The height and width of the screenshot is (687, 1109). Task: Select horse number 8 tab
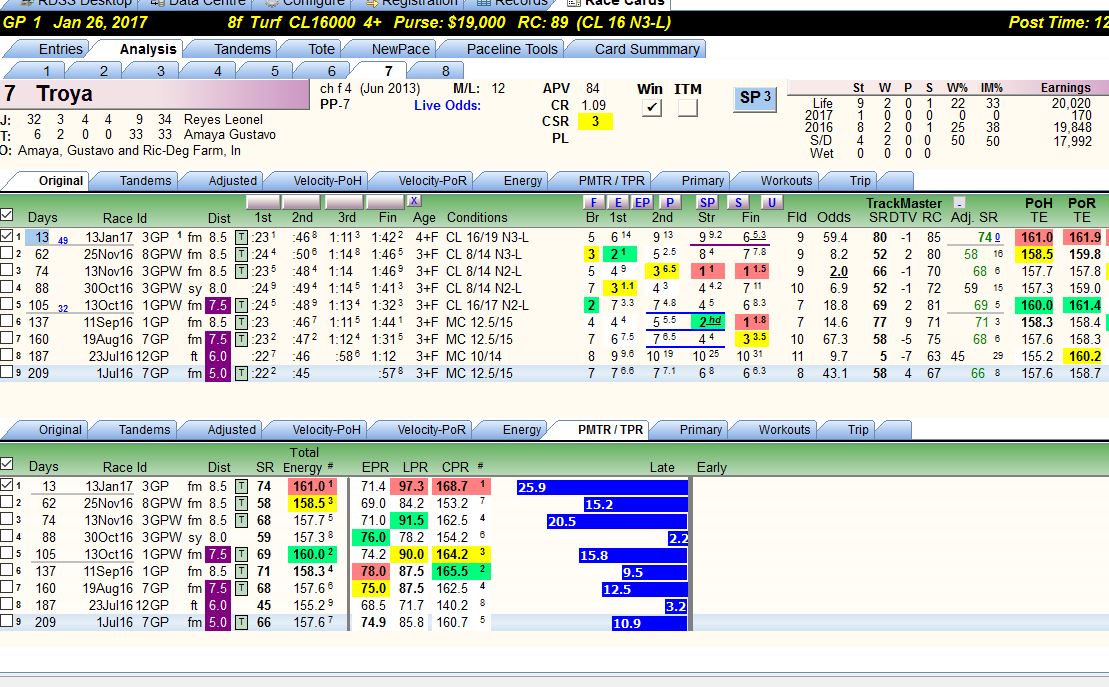click(x=446, y=71)
